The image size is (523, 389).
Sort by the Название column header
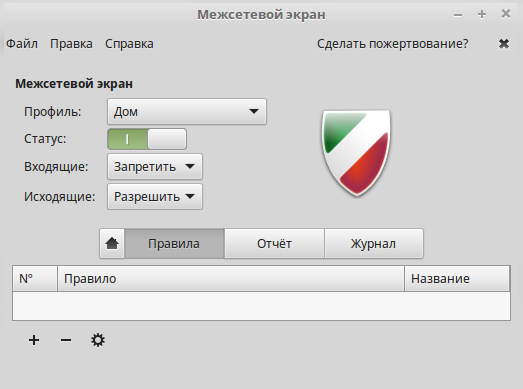tap(457, 279)
